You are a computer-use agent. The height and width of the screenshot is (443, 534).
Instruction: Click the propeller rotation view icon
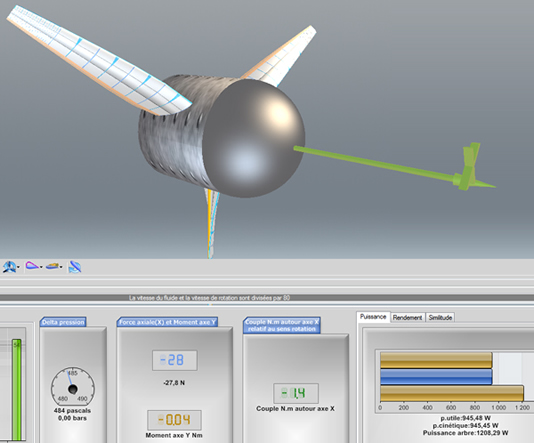click(9, 267)
